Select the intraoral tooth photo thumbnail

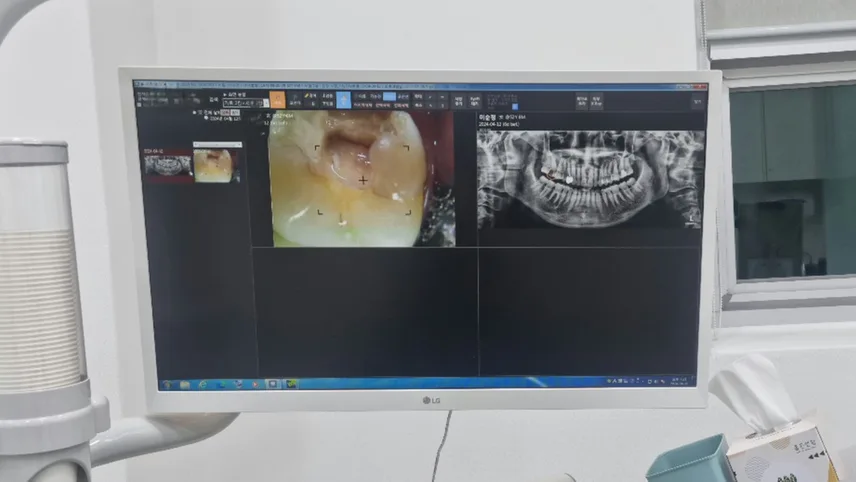coord(216,165)
